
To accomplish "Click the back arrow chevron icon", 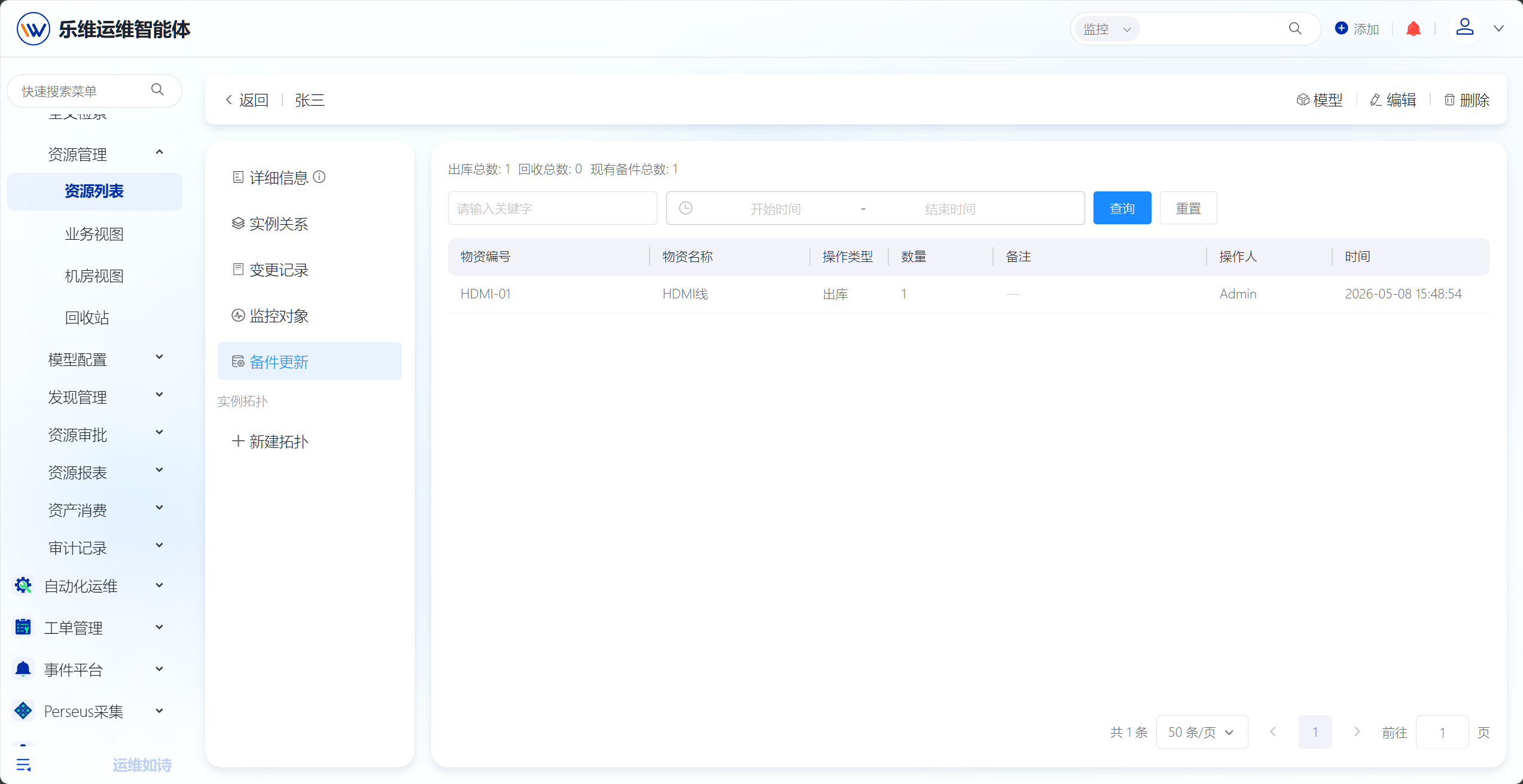I will pos(229,100).
